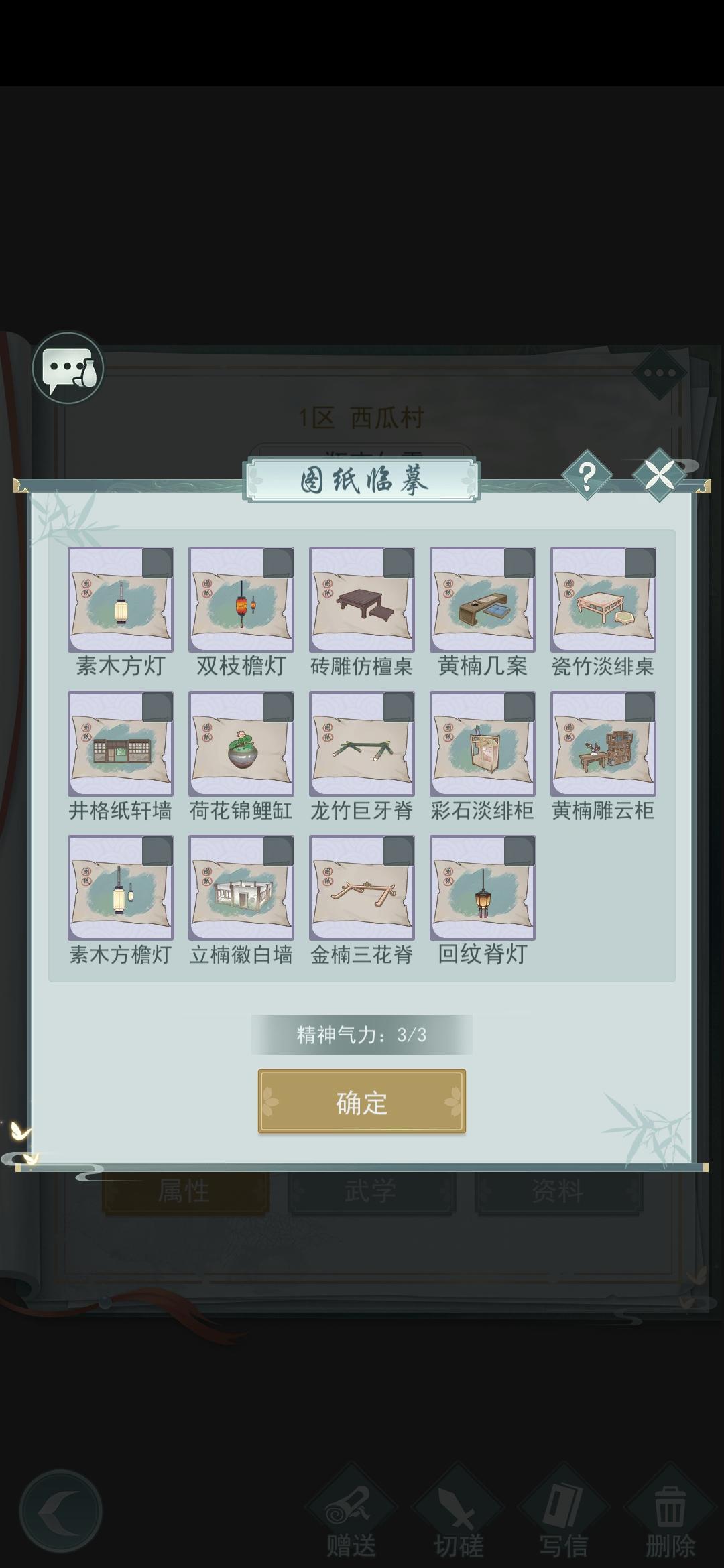Select the 黄楠雕云柜 blueprint icon
The image size is (724, 1568).
click(x=603, y=744)
